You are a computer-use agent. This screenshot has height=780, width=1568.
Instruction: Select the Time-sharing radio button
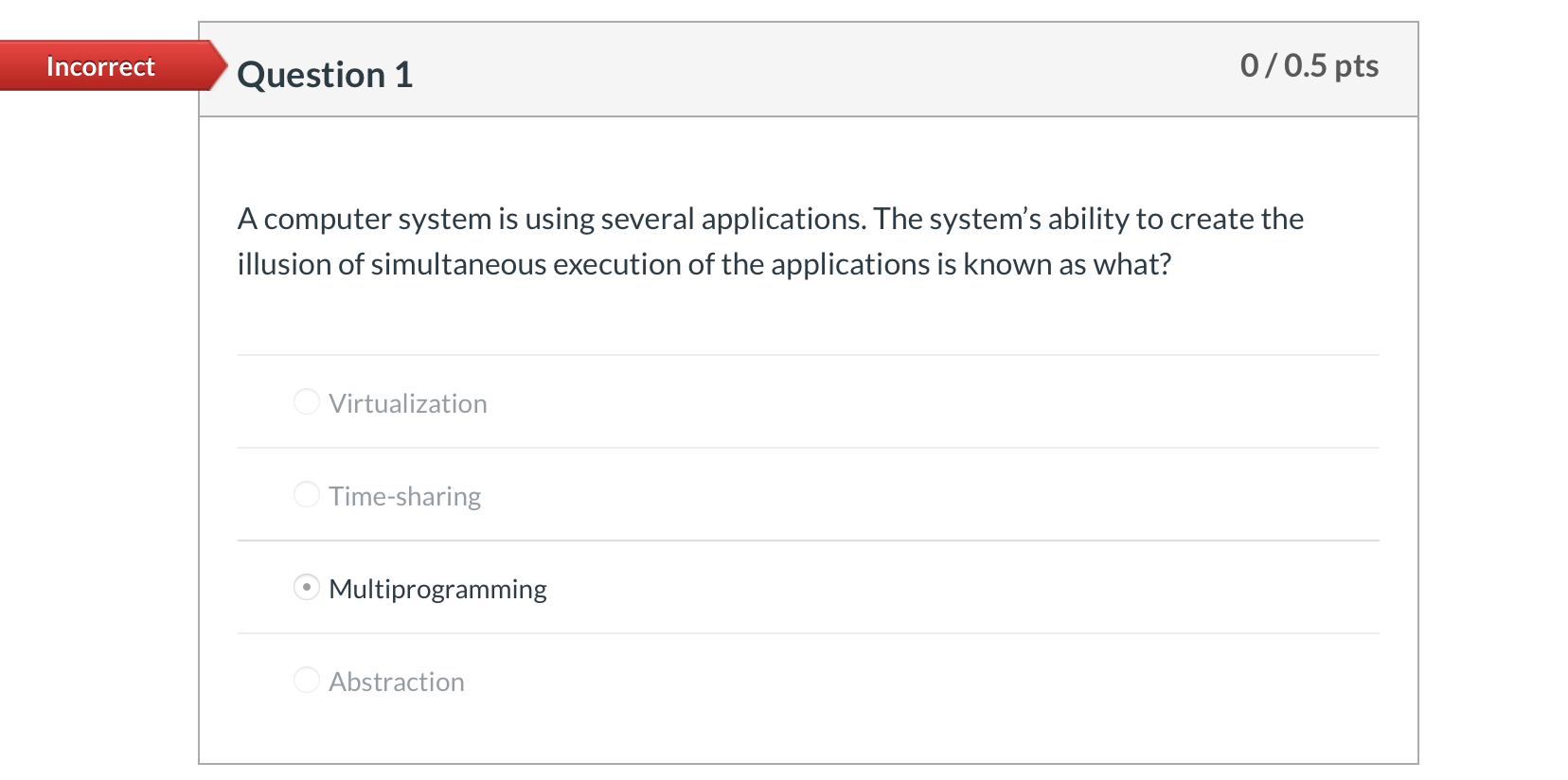[x=307, y=494]
